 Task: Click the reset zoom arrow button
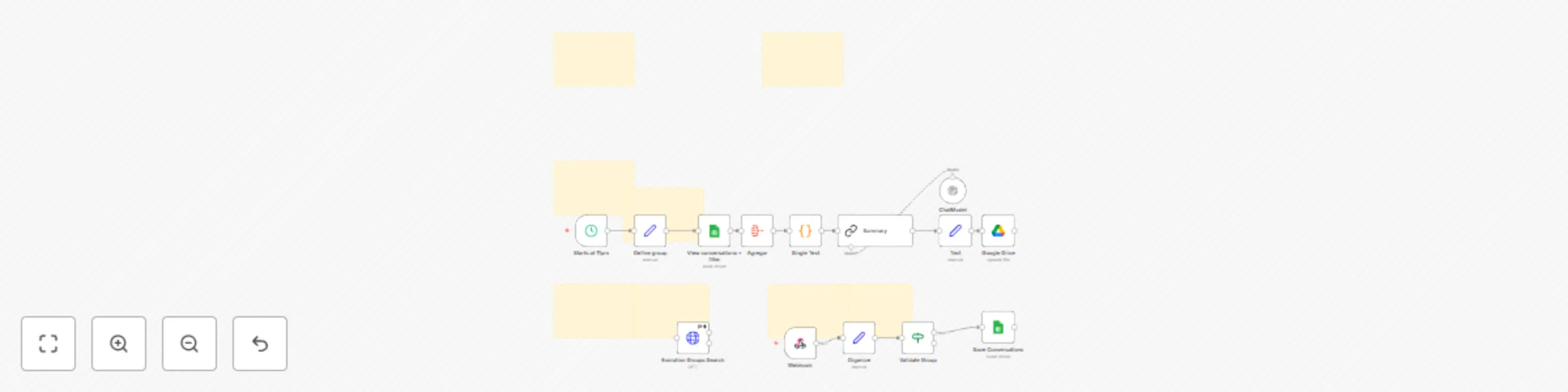[260, 344]
